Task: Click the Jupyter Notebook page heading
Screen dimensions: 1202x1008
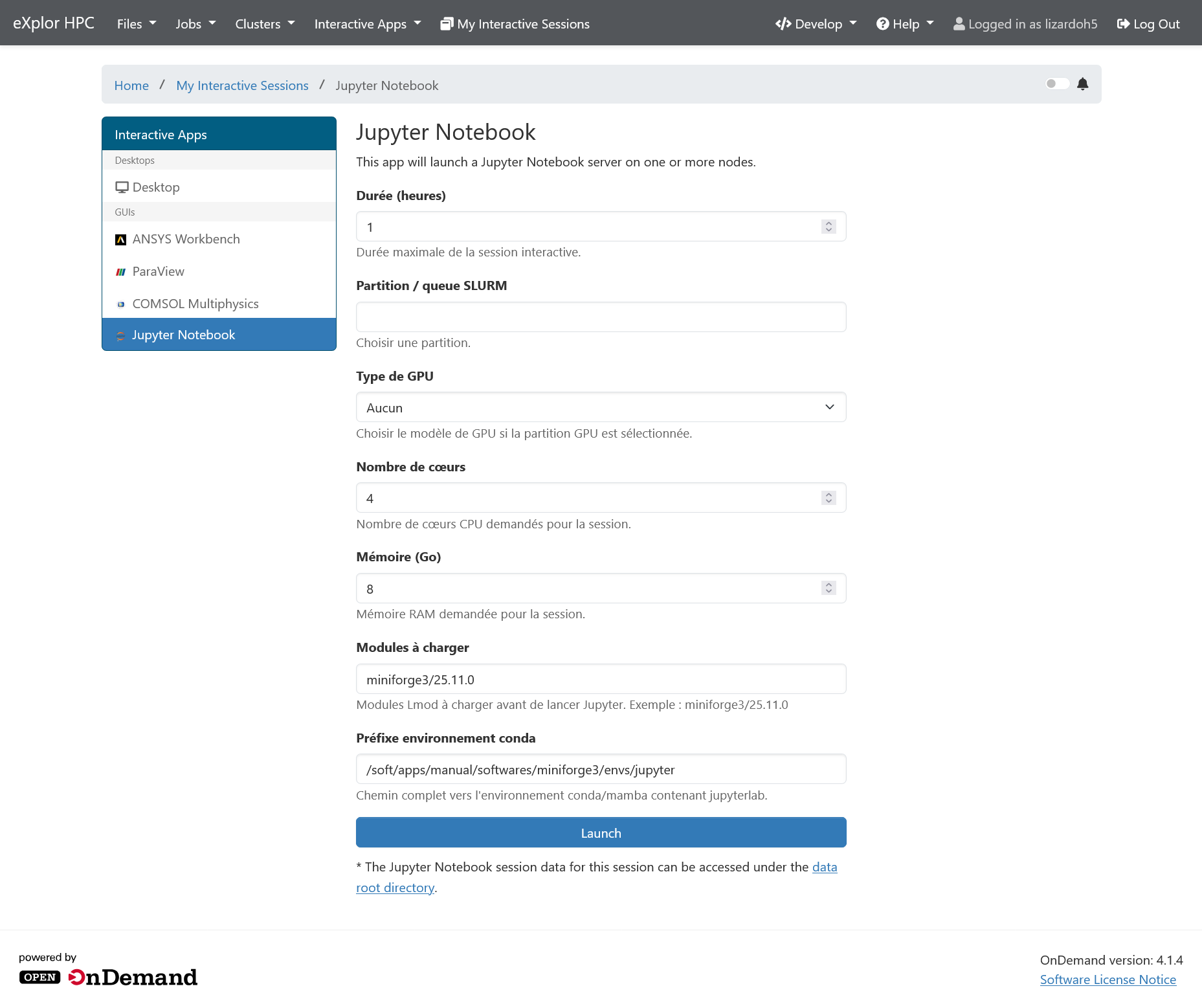Action: 445,133
